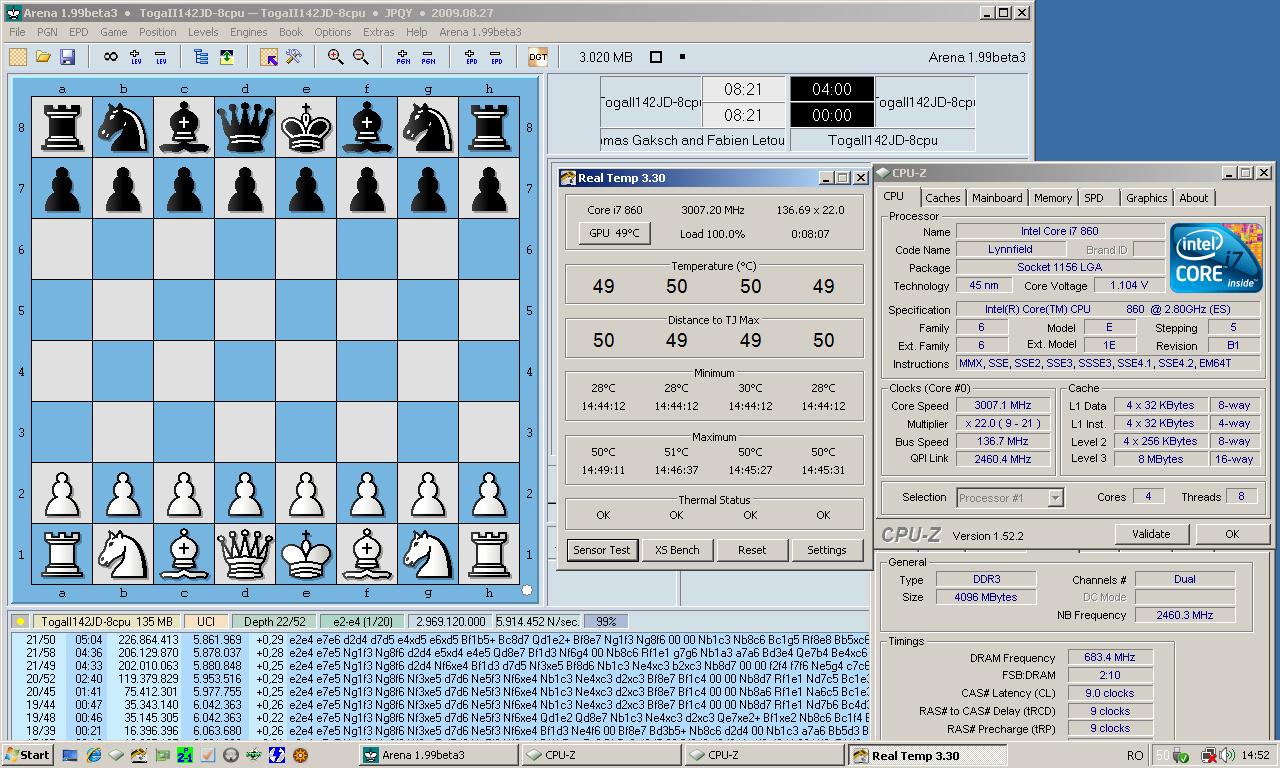Click the black queen on d8

pos(245,127)
